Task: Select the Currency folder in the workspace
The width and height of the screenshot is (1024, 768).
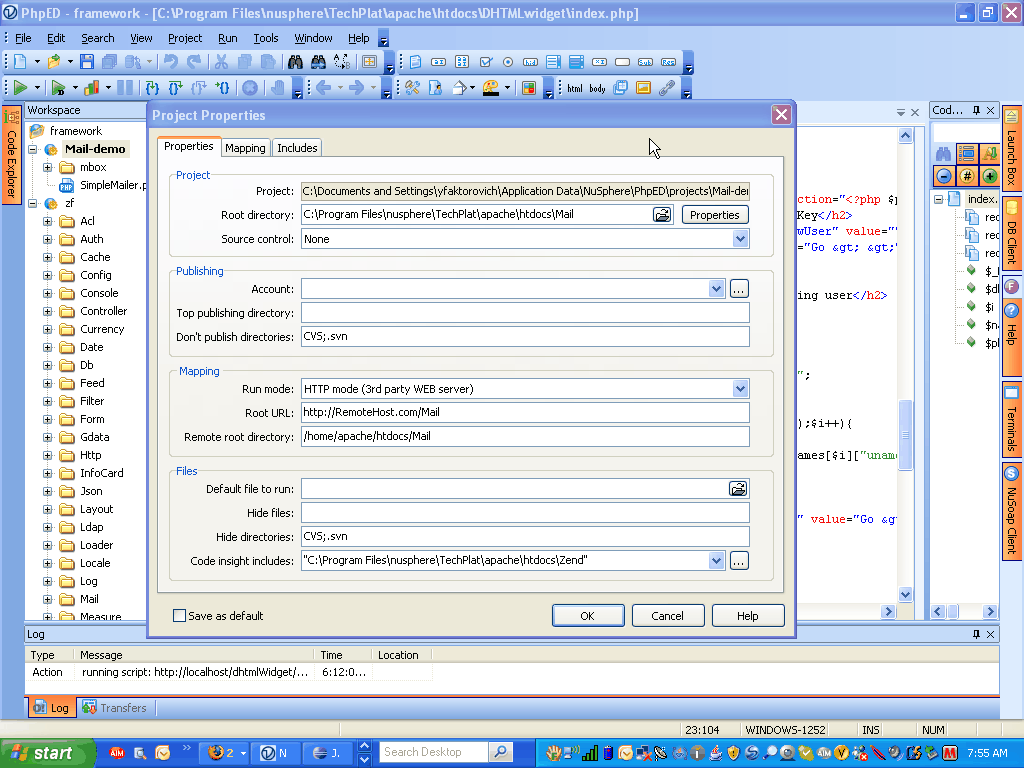Action: (x=101, y=329)
